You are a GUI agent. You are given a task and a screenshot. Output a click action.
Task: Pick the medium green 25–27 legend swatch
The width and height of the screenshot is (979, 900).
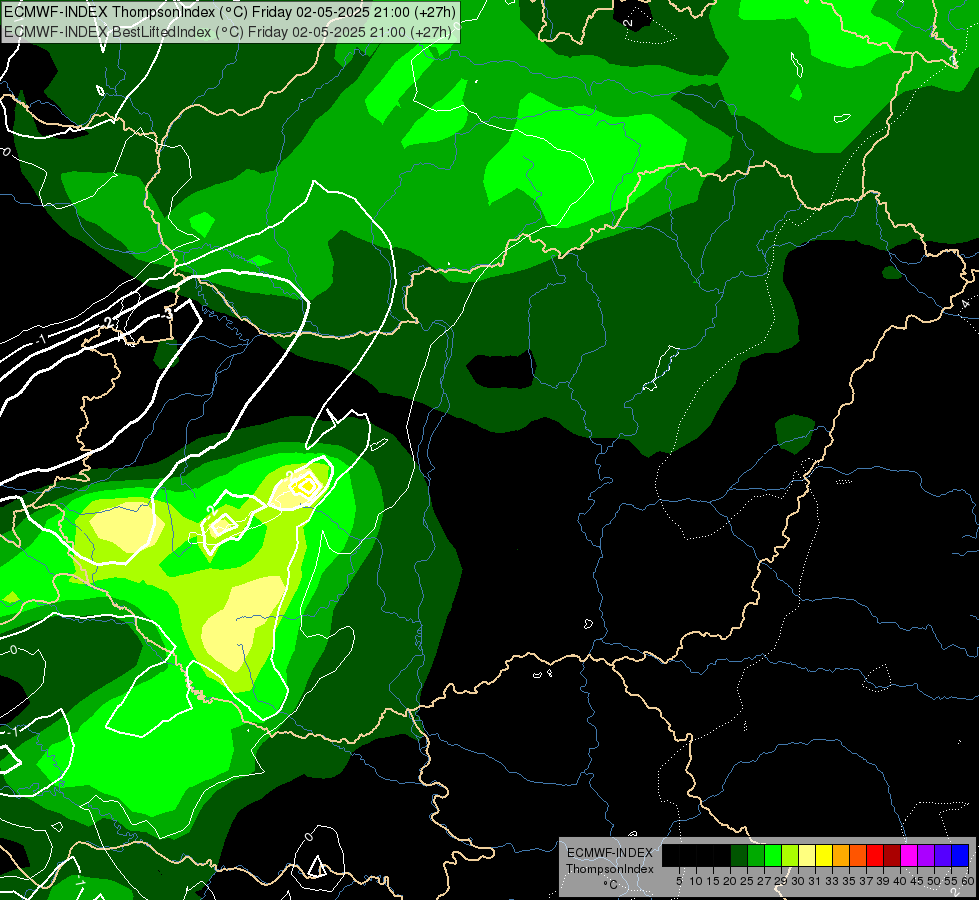tap(755, 855)
